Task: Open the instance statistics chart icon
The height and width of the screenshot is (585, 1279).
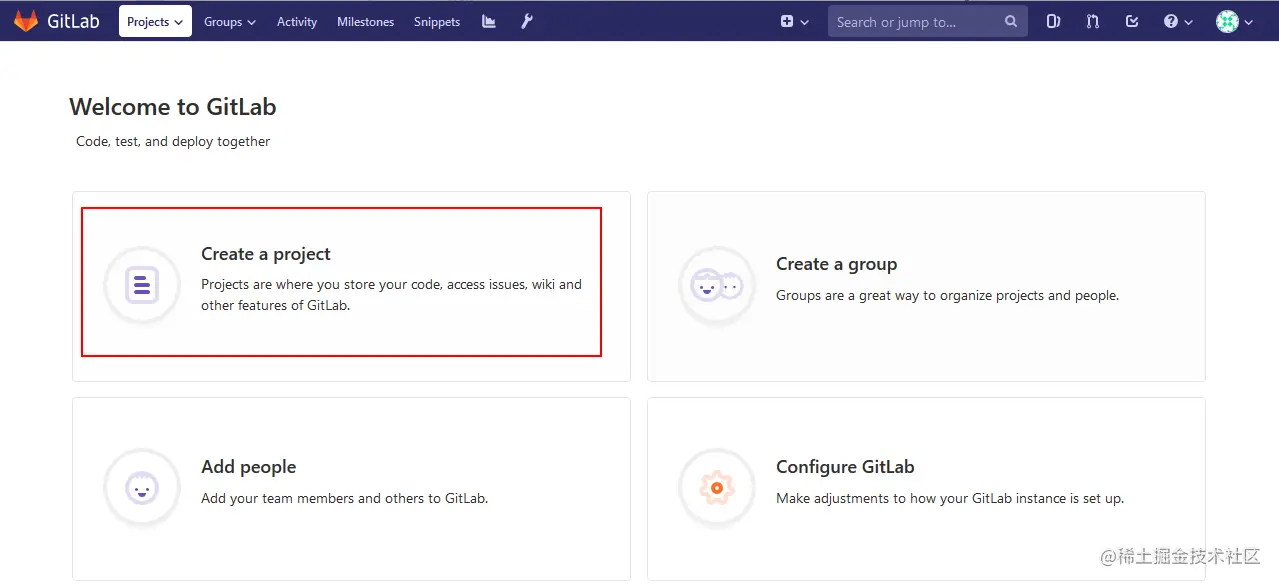Action: pos(489,21)
